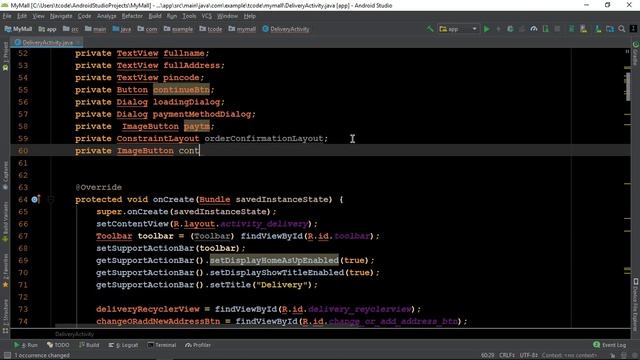640x360 pixels.
Task: Click the Stop icon in toolbar
Action: (x=557, y=29)
